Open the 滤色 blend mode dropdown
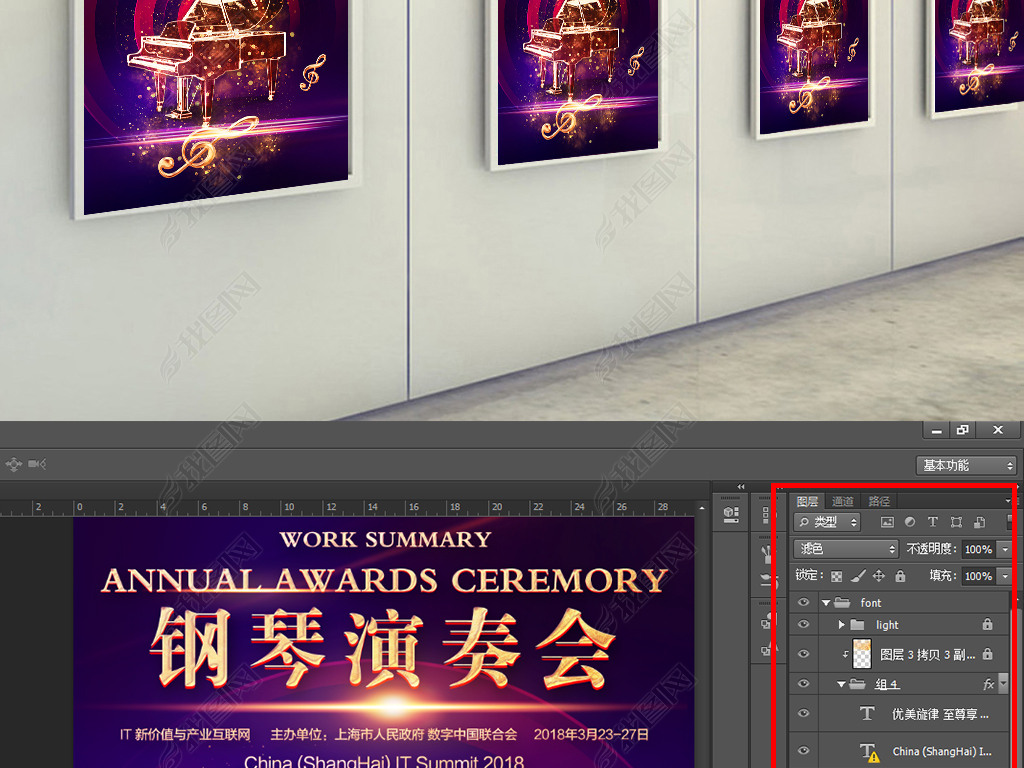 point(846,549)
